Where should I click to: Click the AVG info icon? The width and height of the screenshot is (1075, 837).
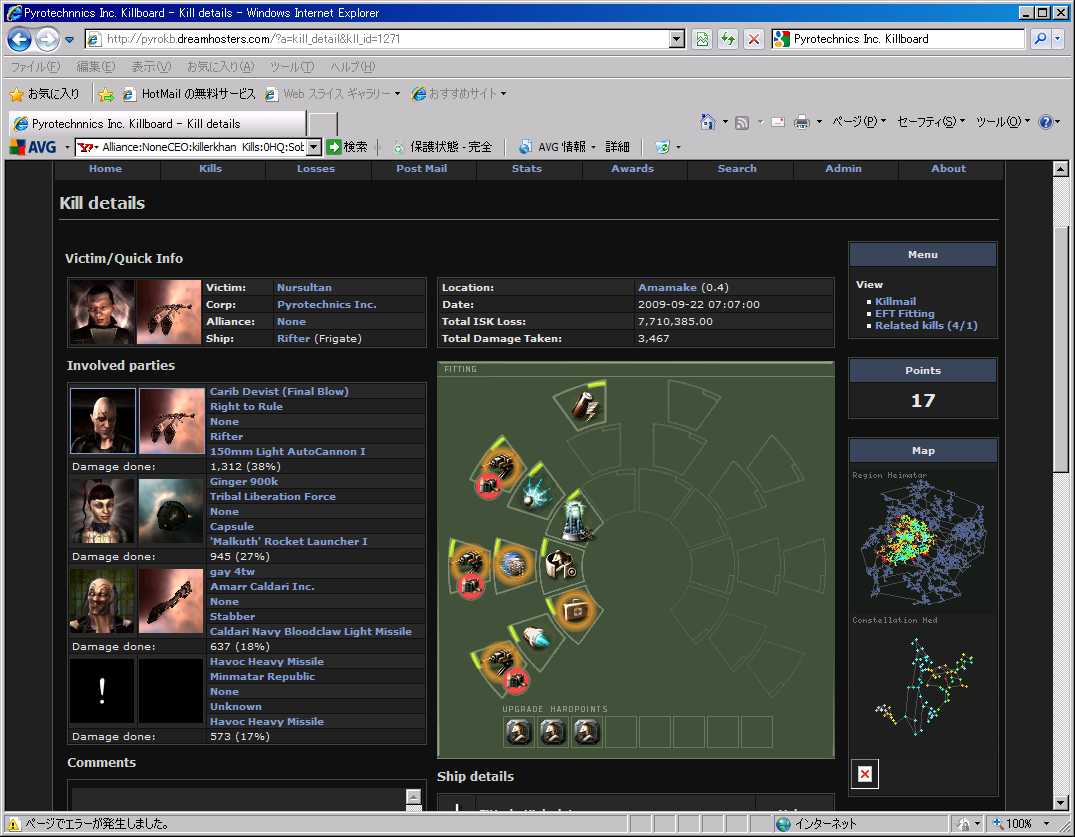click(526, 147)
